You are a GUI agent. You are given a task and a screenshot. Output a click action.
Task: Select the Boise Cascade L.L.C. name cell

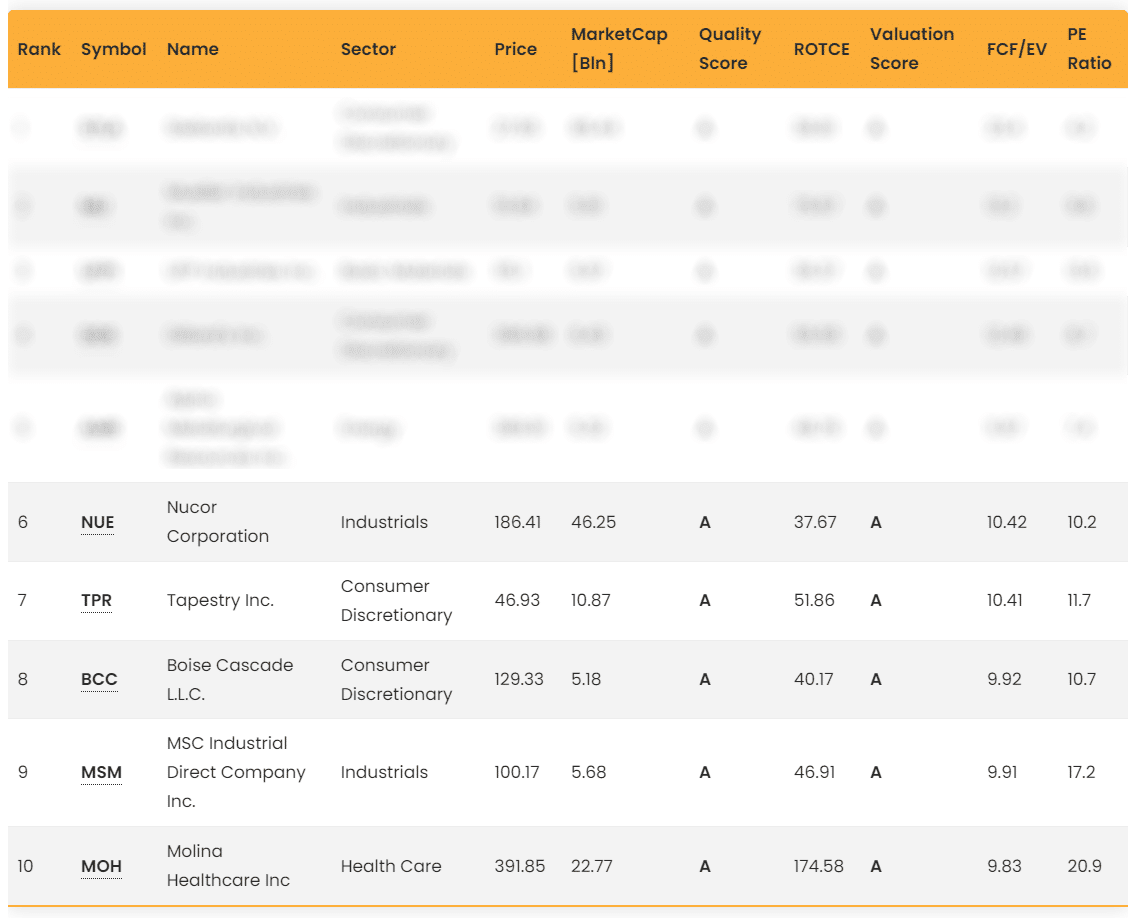coord(230,679)
